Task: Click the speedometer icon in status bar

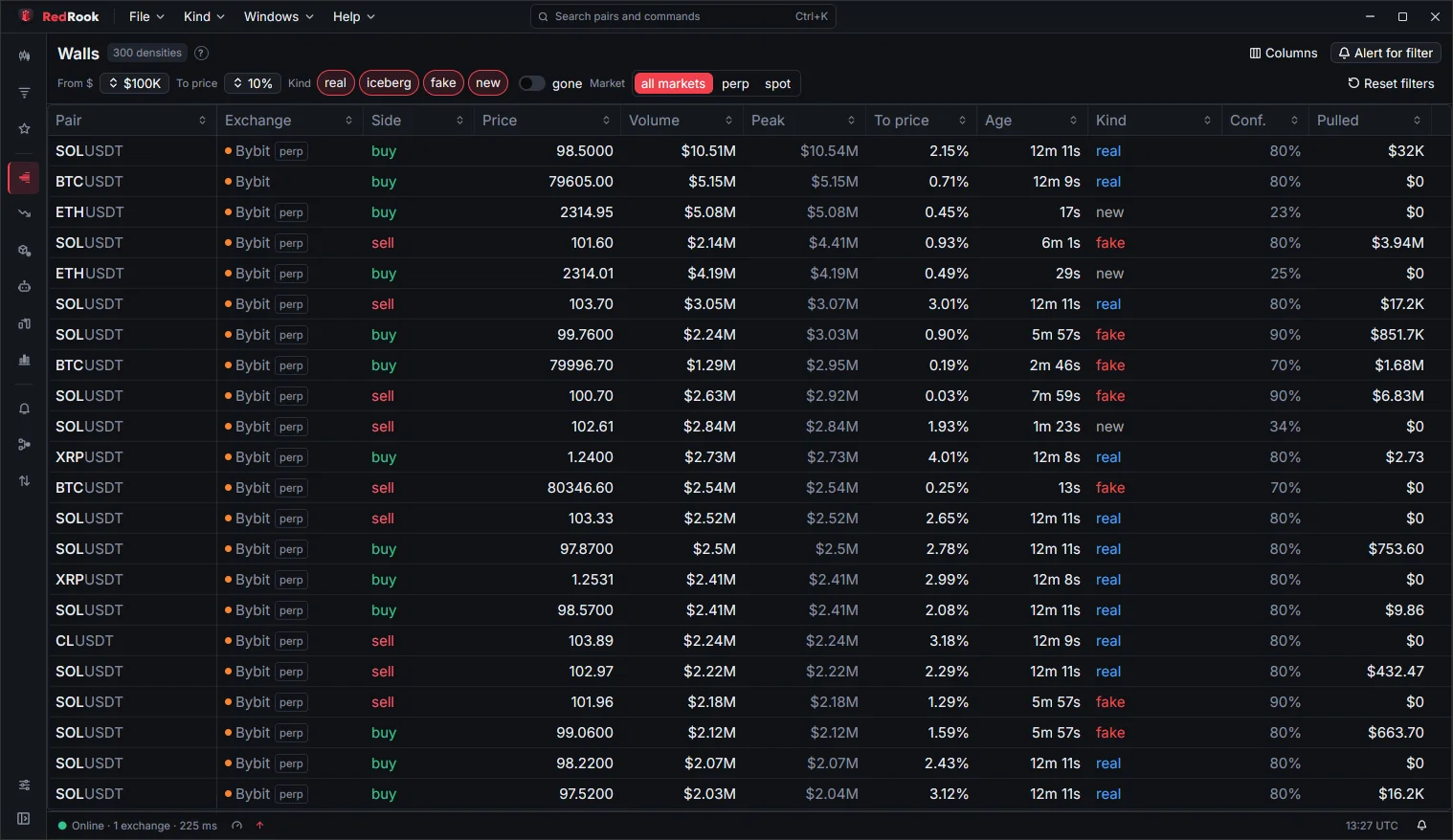Action: coord(236,826)
